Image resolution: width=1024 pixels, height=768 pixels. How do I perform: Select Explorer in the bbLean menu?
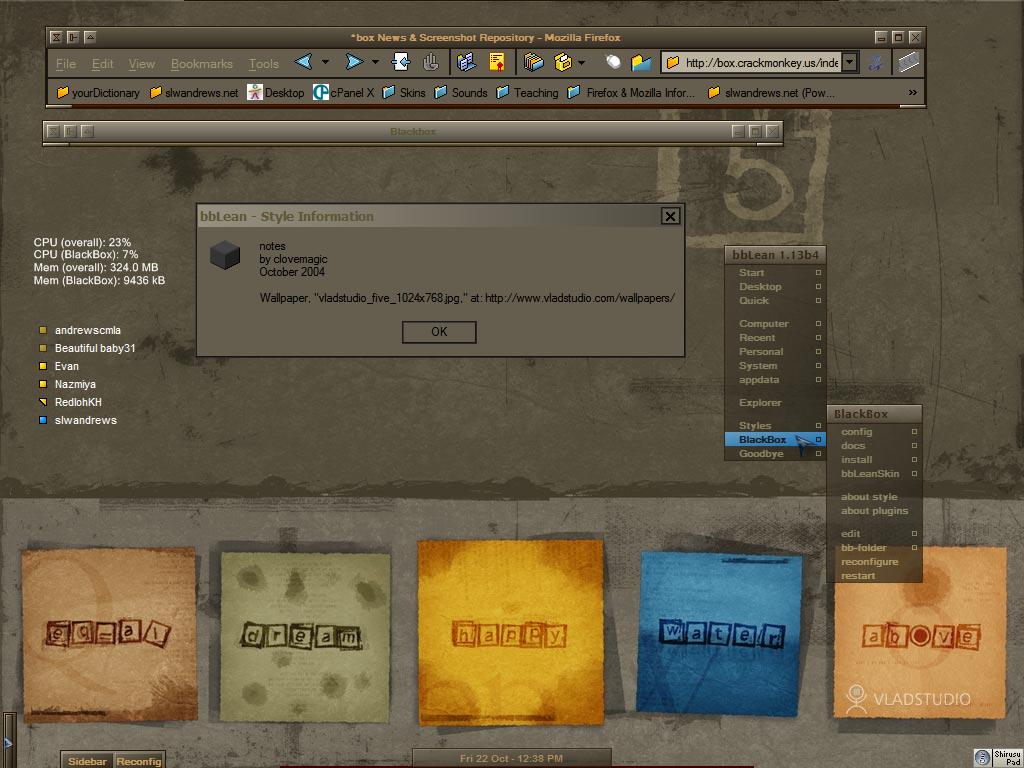pos(775,402)
